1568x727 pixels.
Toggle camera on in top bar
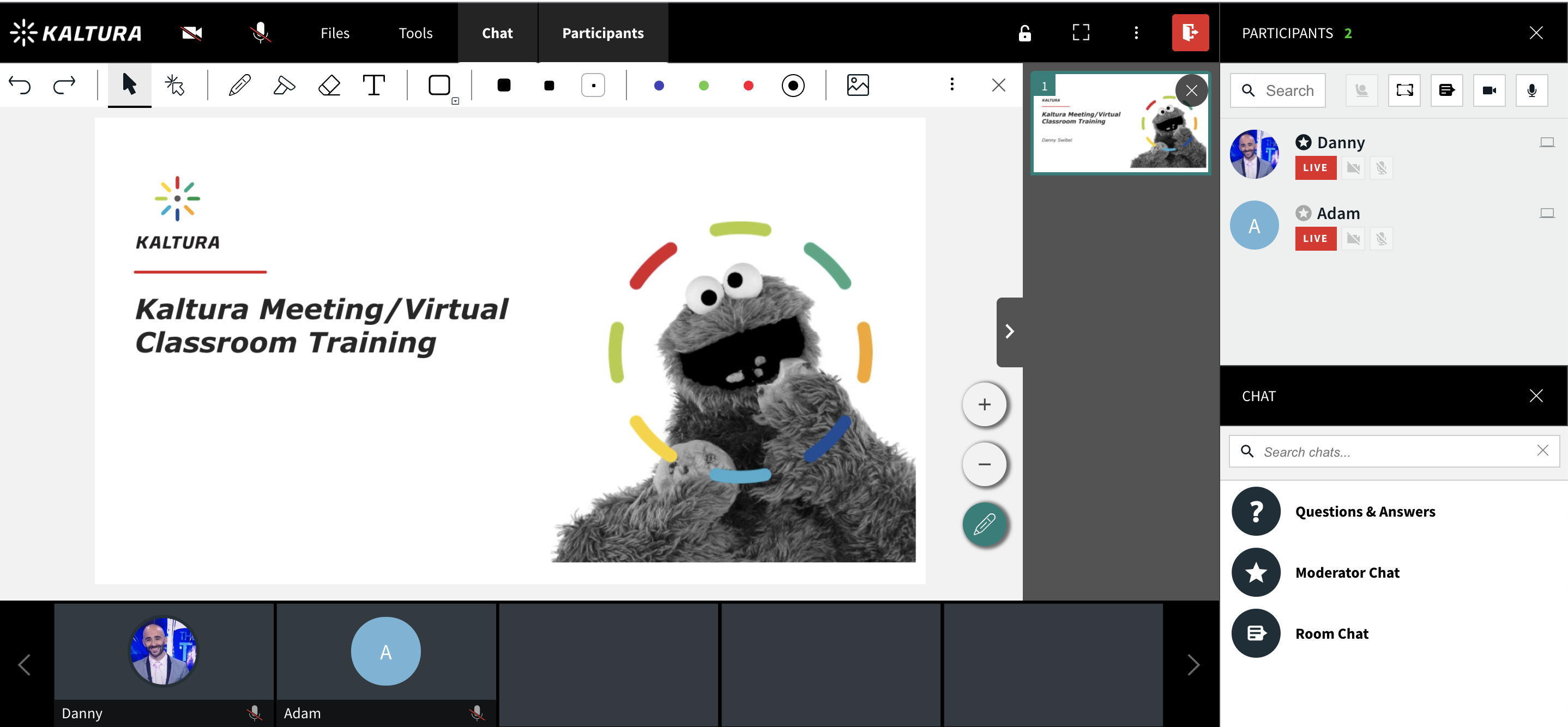[192, 33]
